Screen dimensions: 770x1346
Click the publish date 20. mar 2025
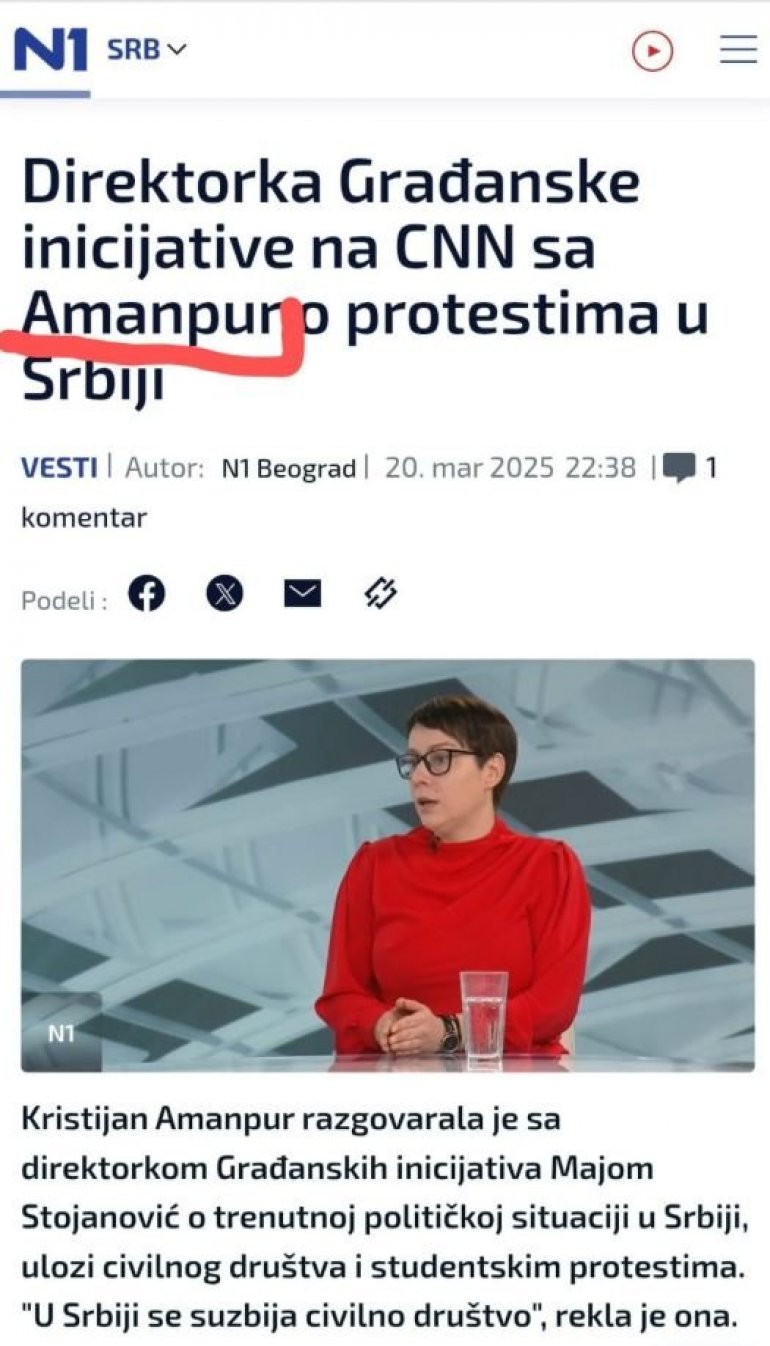pyautogui.click(x=469, y=467)
